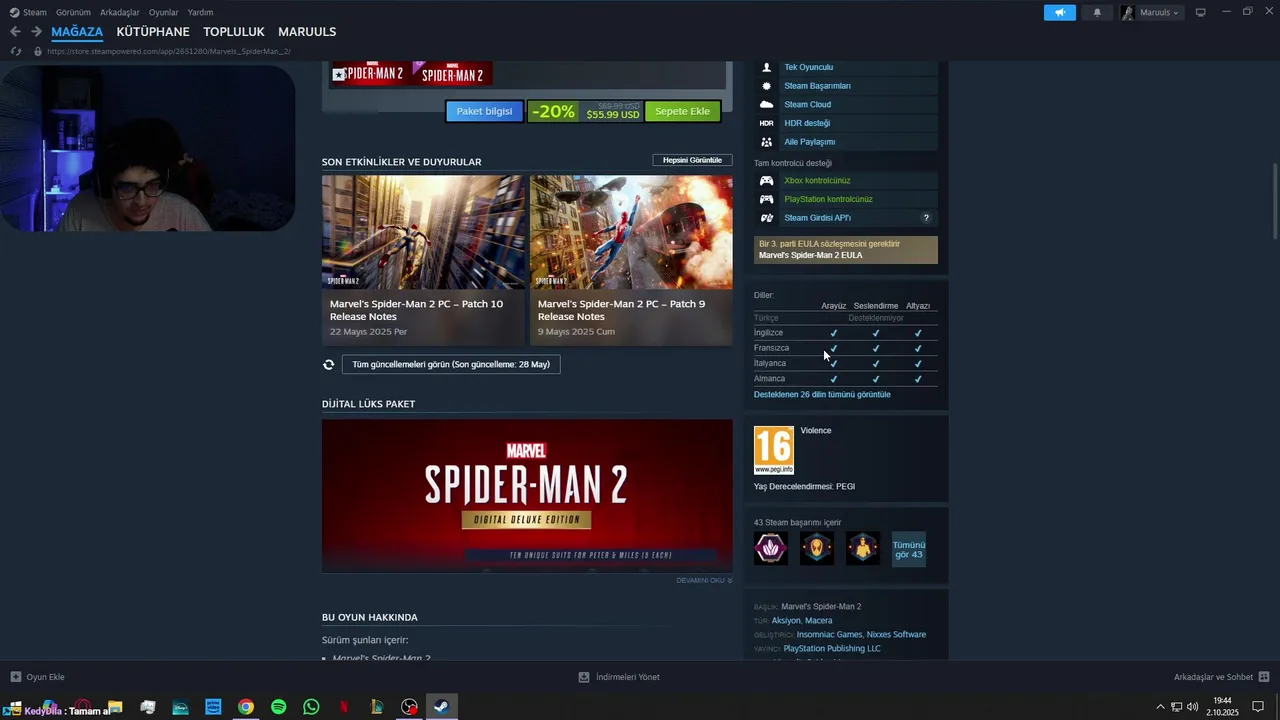Screen dimensions: 1280x720
Task: Click the Aile Paylaşımı feature link
Action: 809,142
